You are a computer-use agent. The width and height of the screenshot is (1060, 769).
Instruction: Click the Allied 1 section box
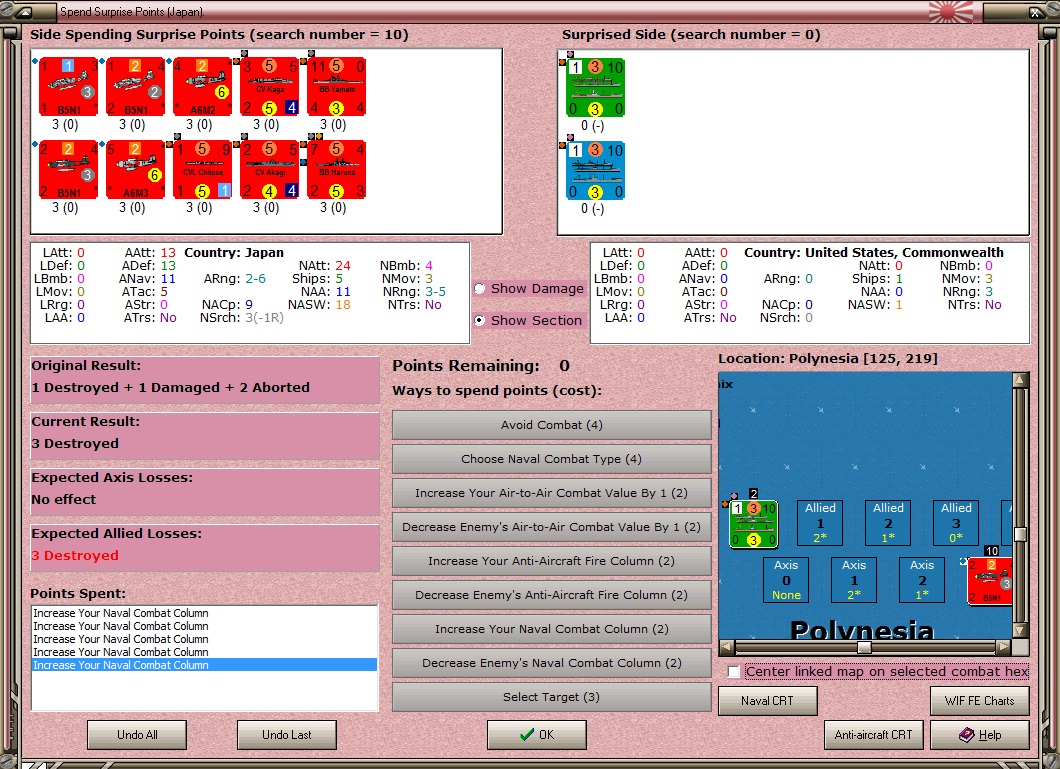click(x=820, y=523)
